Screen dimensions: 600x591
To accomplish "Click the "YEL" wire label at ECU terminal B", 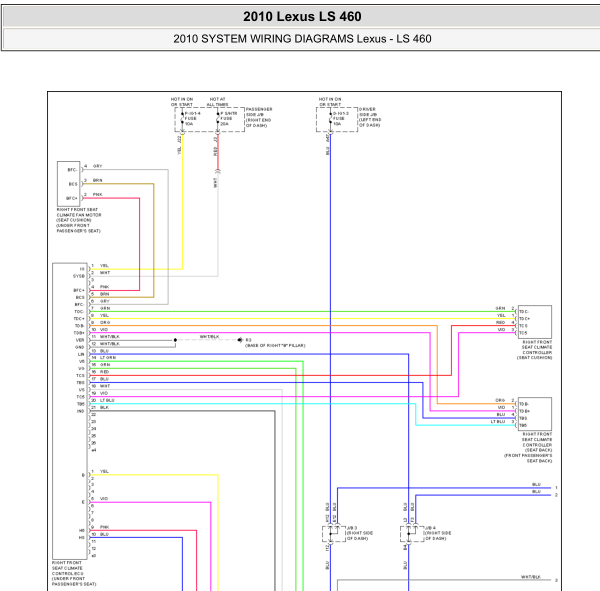I will tap(104, 471).
